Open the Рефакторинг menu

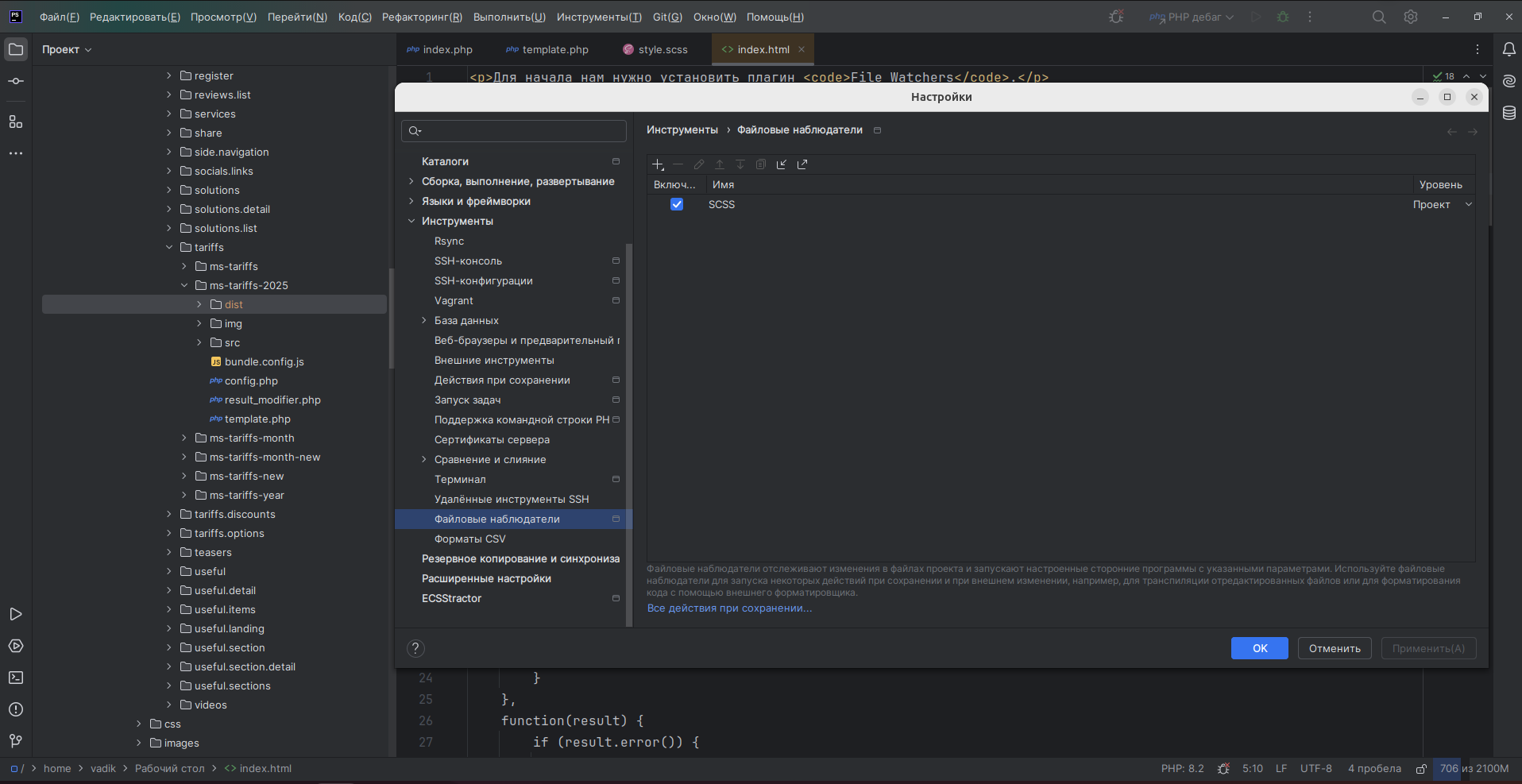pos(421,17)
